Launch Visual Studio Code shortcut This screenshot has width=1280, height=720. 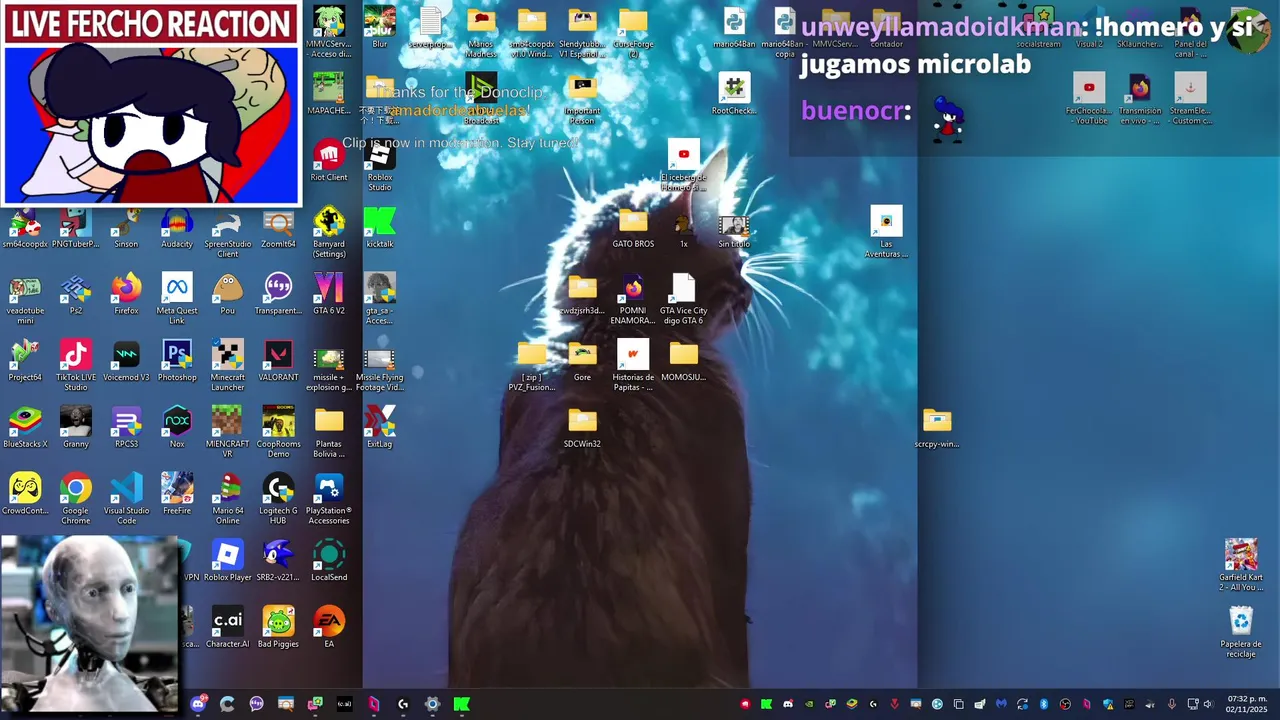[x=126, y=500]
